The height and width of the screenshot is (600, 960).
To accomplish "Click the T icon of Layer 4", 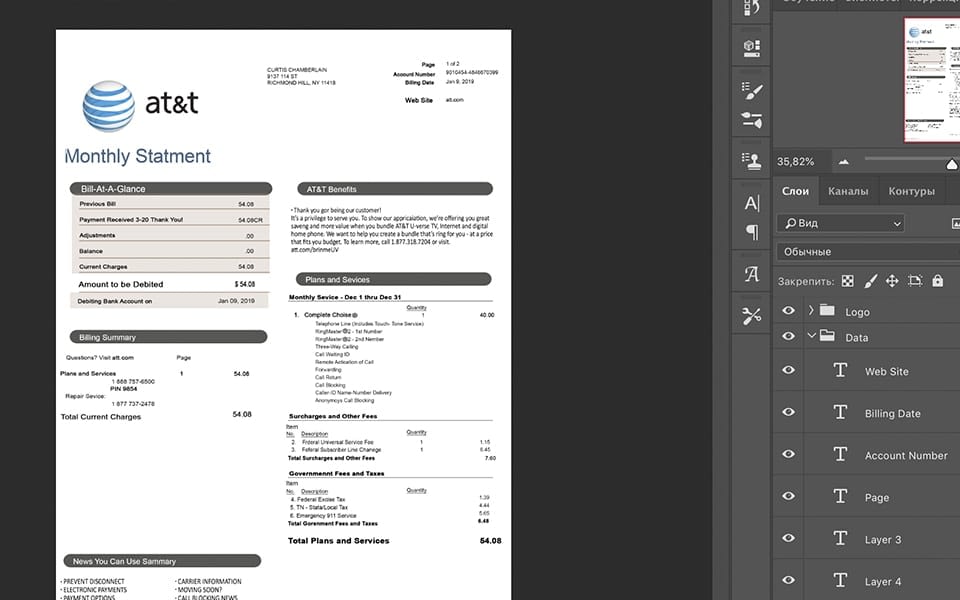I will pos(841,580).
